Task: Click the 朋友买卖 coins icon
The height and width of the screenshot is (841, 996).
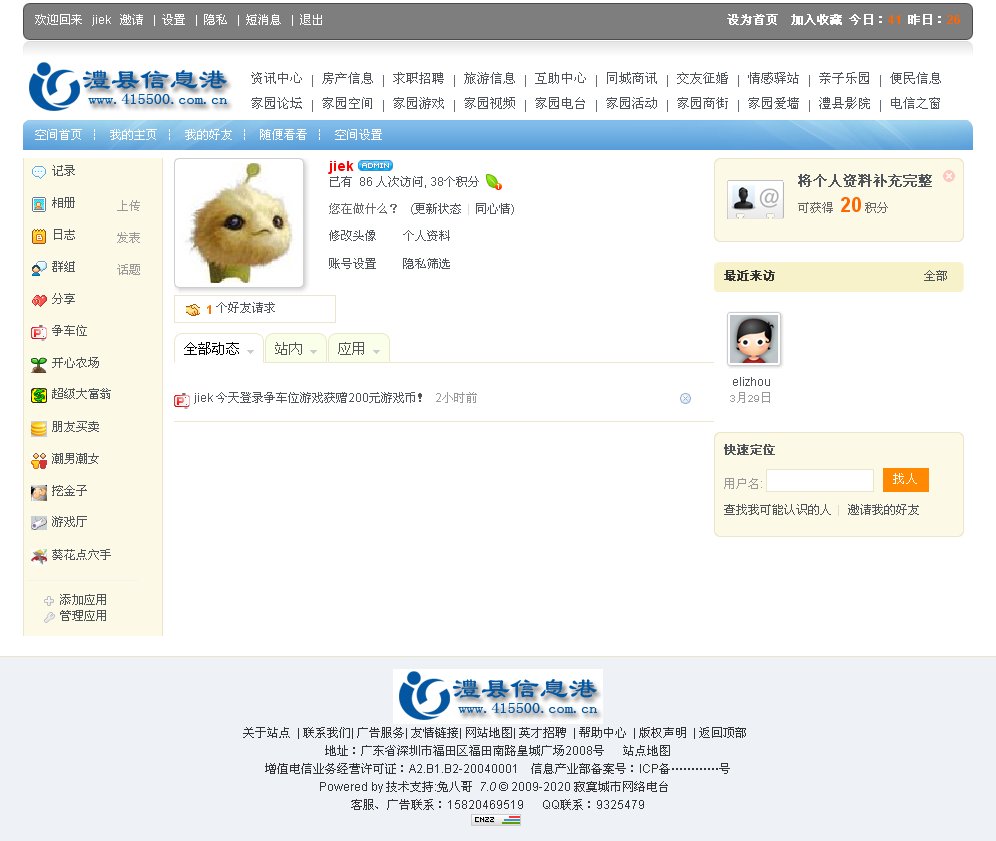Action: (39, 428)
